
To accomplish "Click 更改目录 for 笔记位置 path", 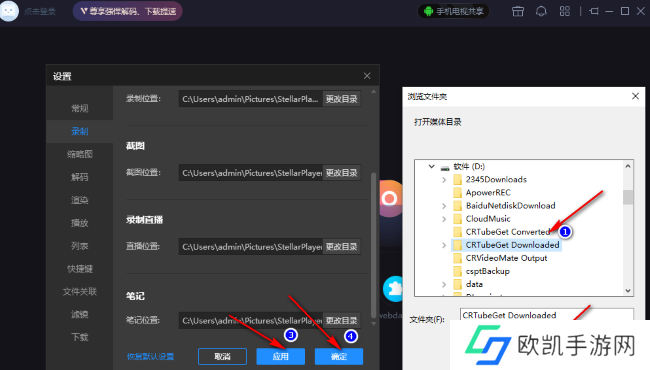I will pyautogui.click(x=342, y=320).
